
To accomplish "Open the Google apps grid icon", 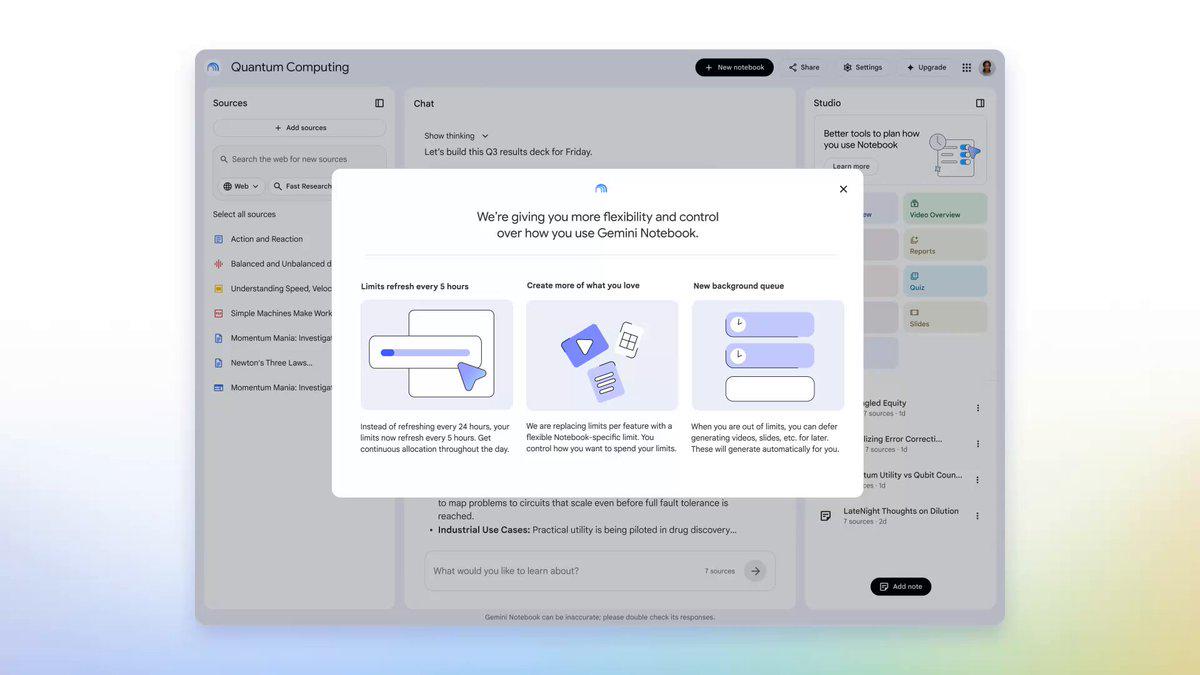I will pyautogui.click(x=967, y=67).
